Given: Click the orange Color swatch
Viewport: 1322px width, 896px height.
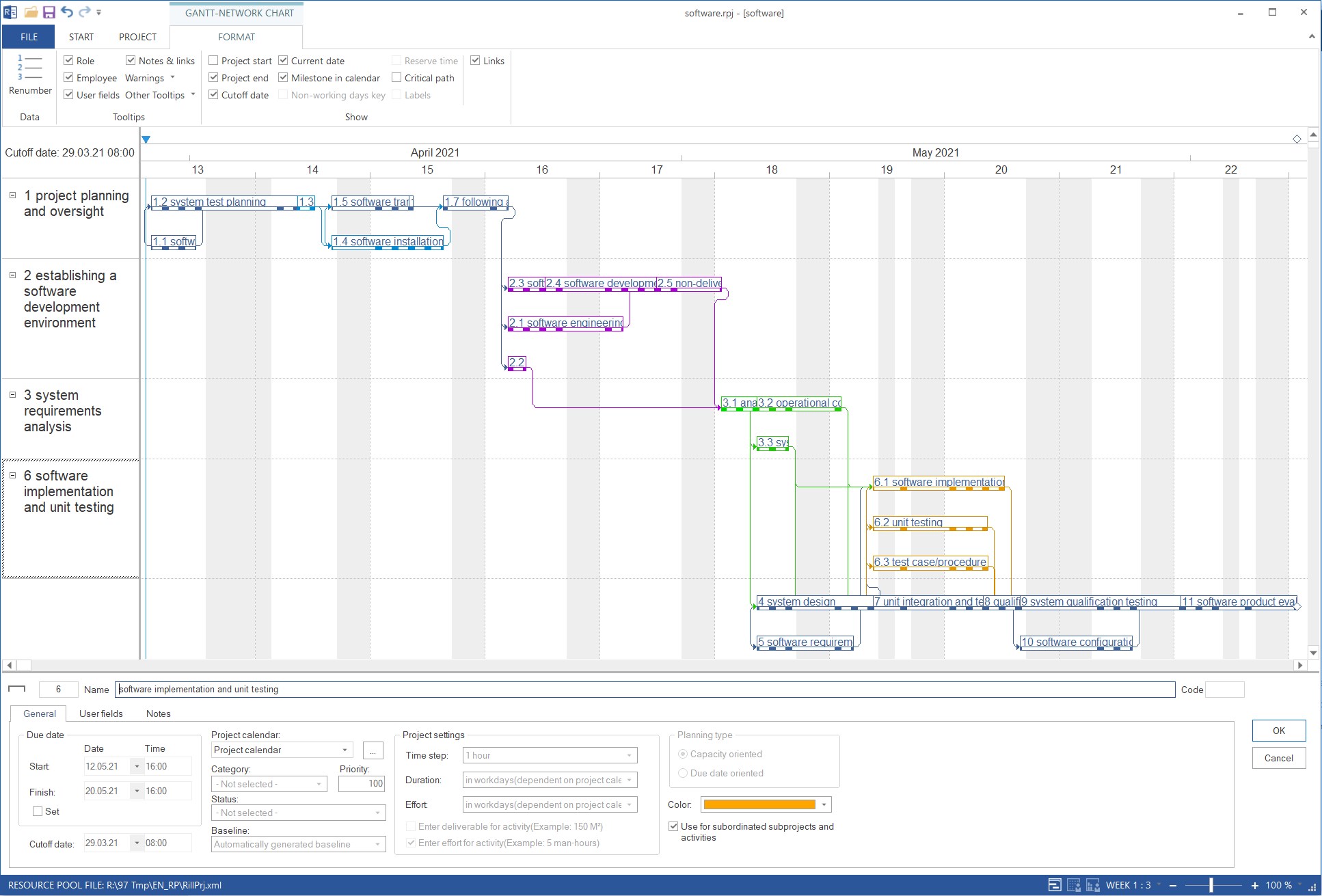Looking at the screenshot, I should point(759,804).
